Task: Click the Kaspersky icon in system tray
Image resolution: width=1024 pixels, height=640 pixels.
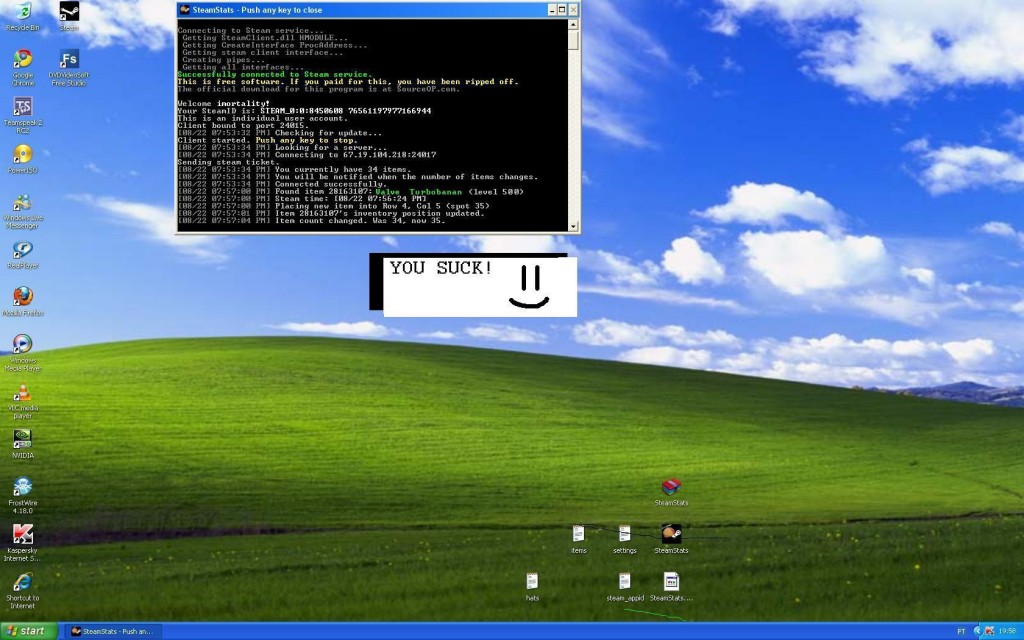Action: (989, 631)
